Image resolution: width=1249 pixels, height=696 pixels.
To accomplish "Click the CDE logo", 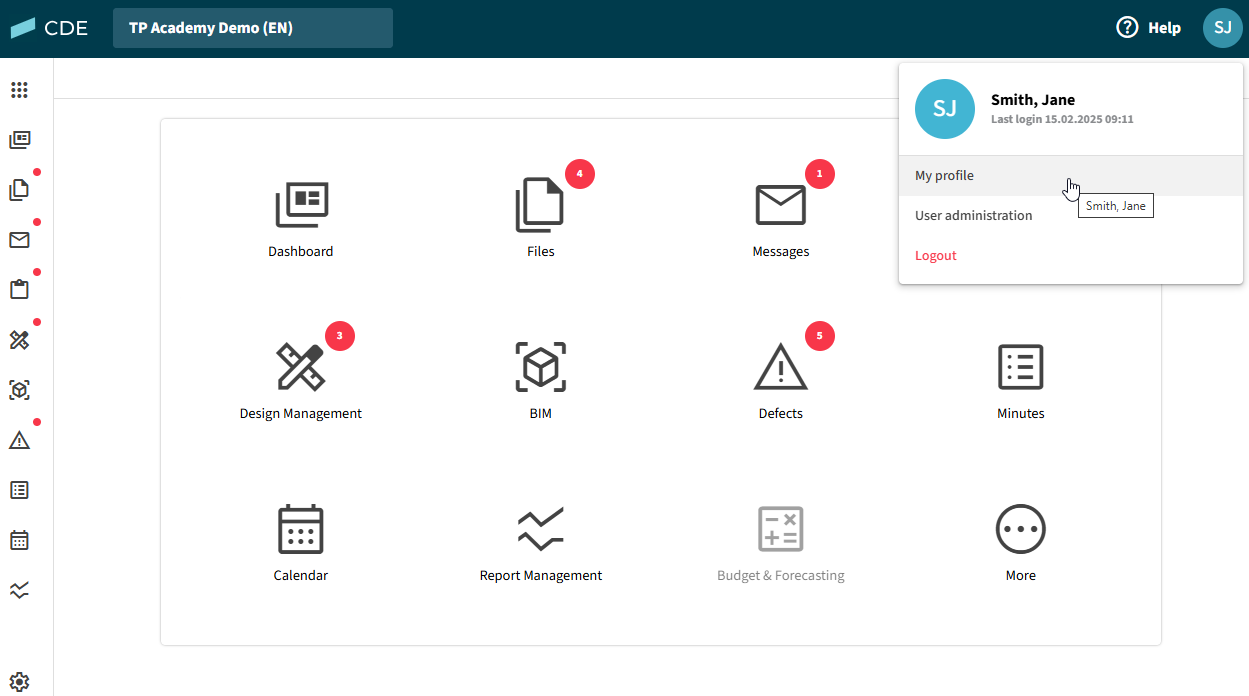I will coord(50,28).
